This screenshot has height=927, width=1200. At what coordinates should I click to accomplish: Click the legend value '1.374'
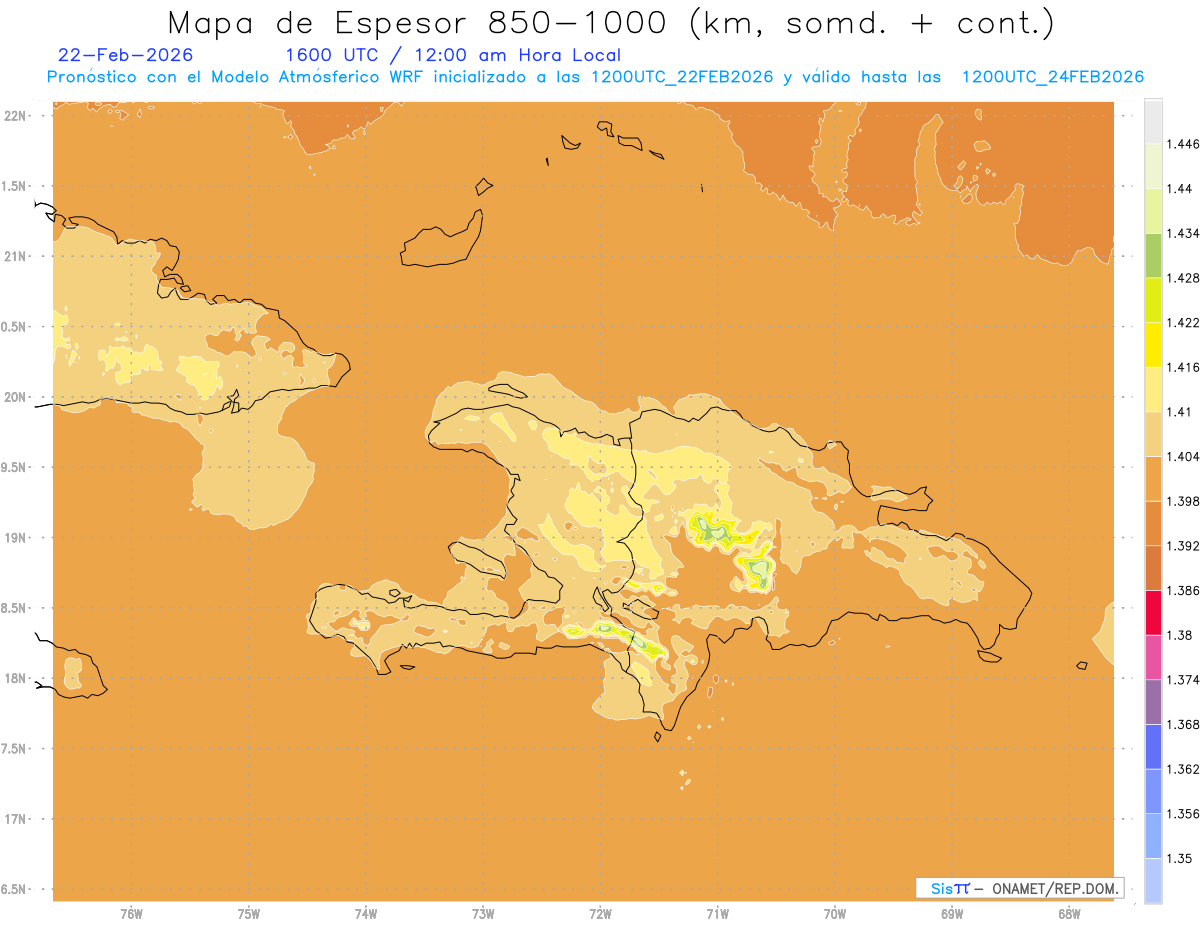pos(1185,680)
